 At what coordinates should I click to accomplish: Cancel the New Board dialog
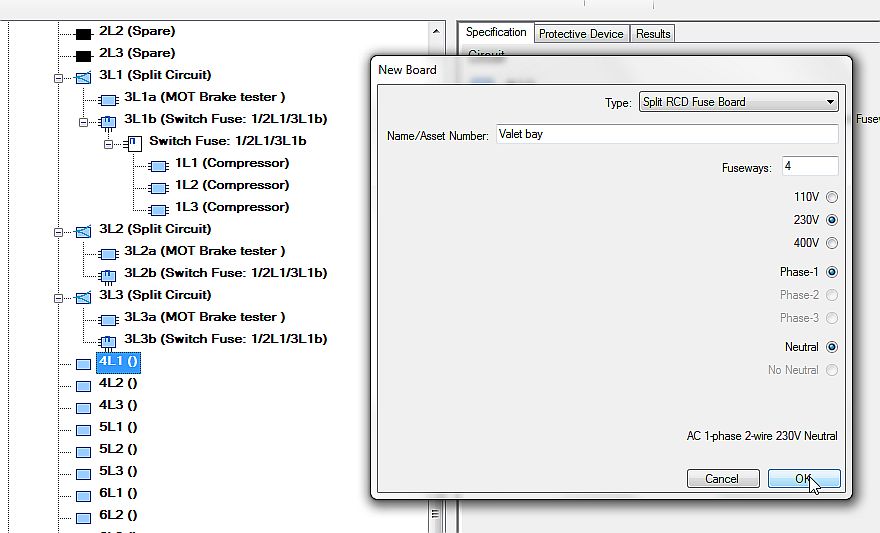tap(723, 479)
